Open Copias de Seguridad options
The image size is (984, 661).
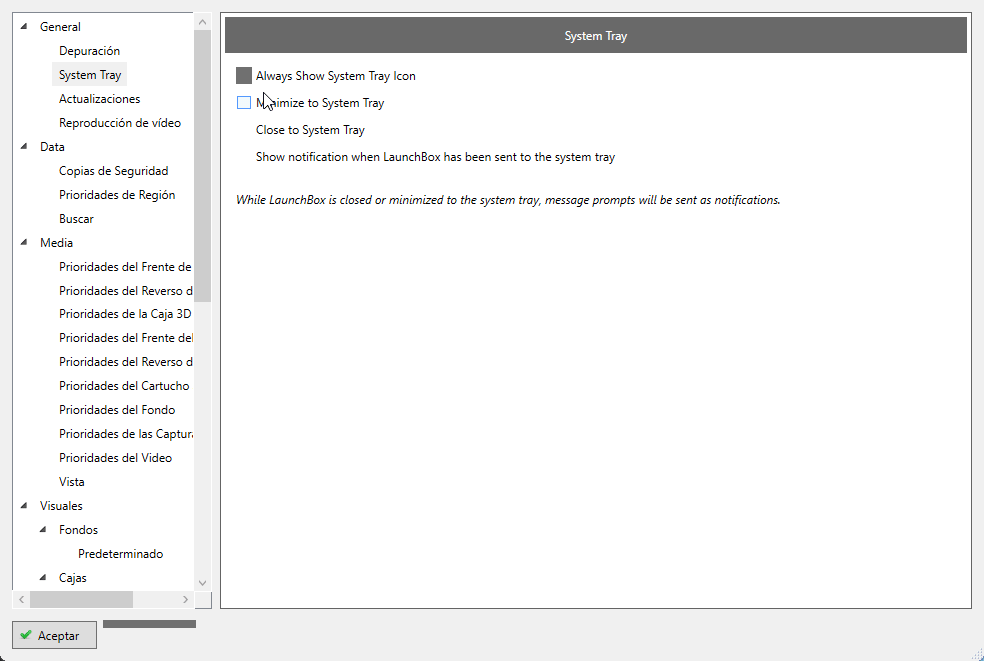[x=113, y=171]
